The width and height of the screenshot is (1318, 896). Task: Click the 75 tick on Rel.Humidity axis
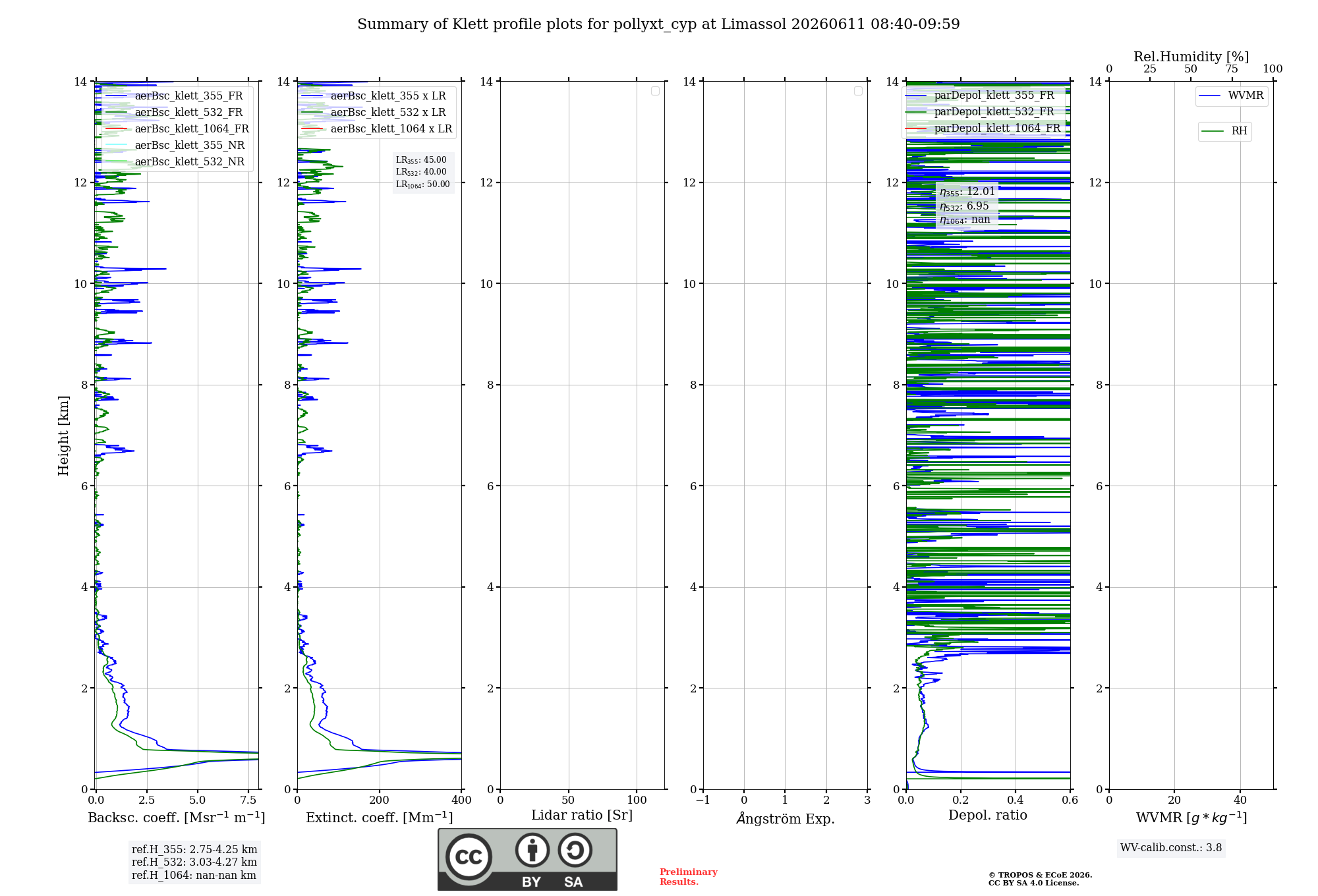[1232, 69]
